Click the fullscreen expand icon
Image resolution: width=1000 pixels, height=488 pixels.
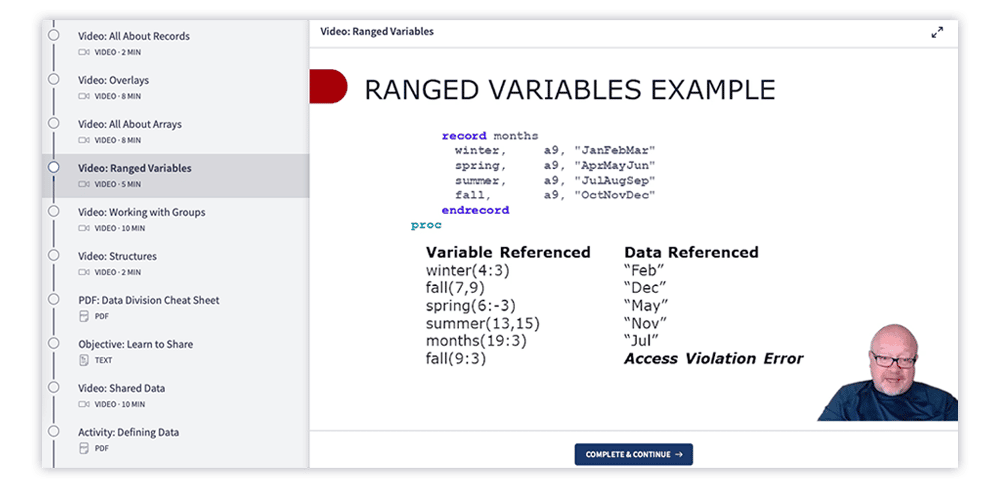(x=937, y=32)
